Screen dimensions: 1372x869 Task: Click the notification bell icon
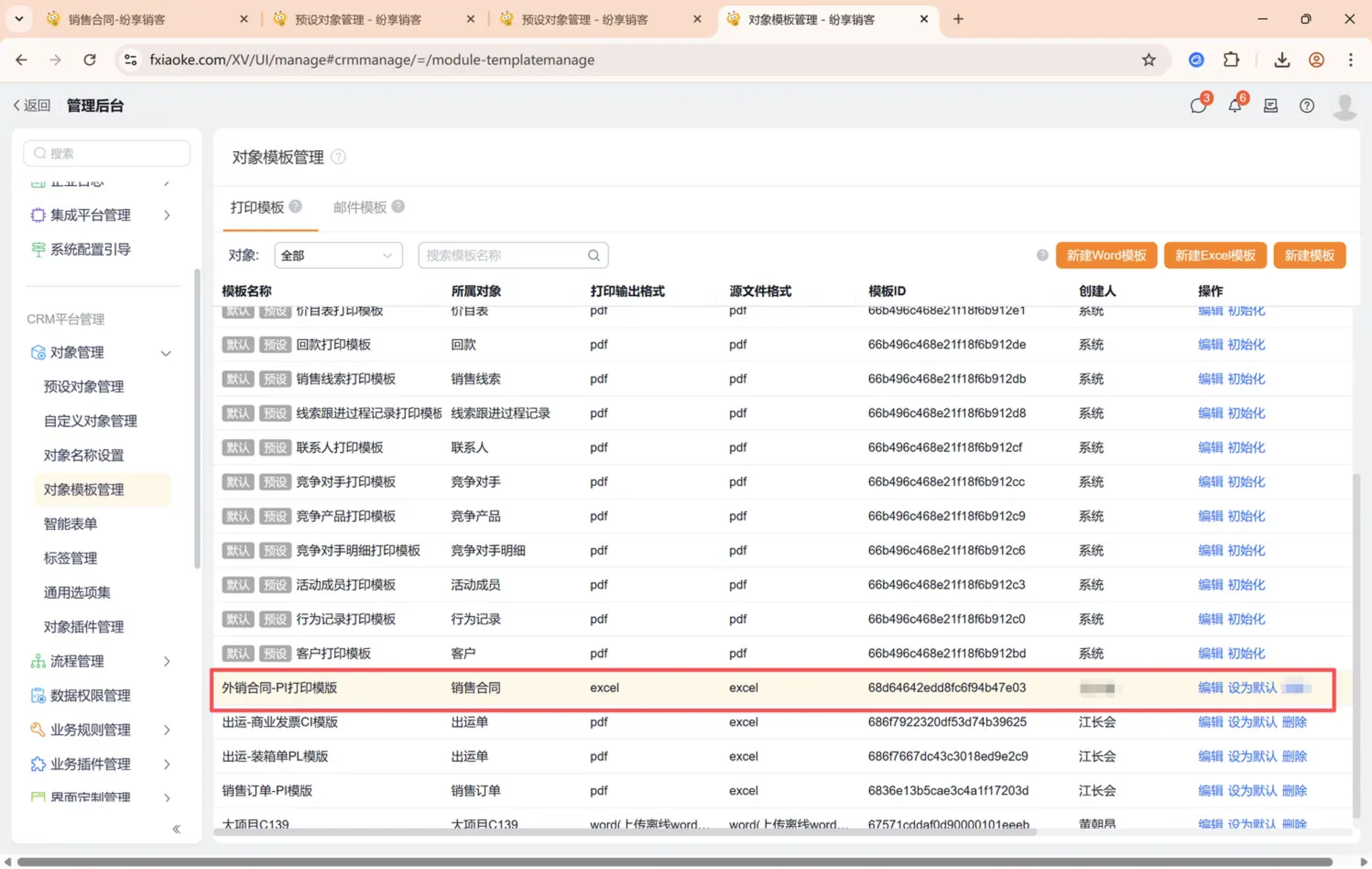coord(1234,105)
